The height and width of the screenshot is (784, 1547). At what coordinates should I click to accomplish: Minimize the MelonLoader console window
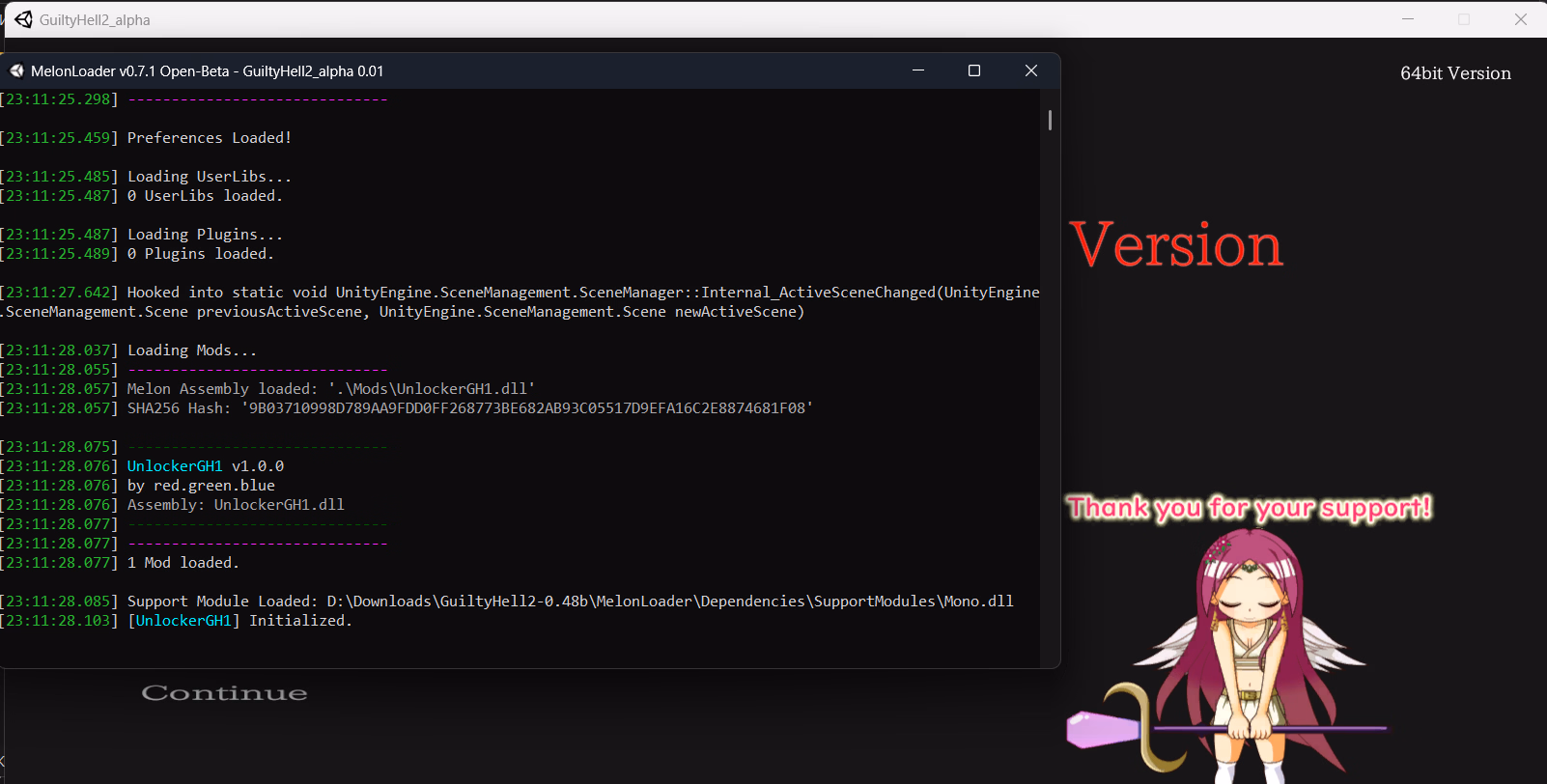point(918,70)
